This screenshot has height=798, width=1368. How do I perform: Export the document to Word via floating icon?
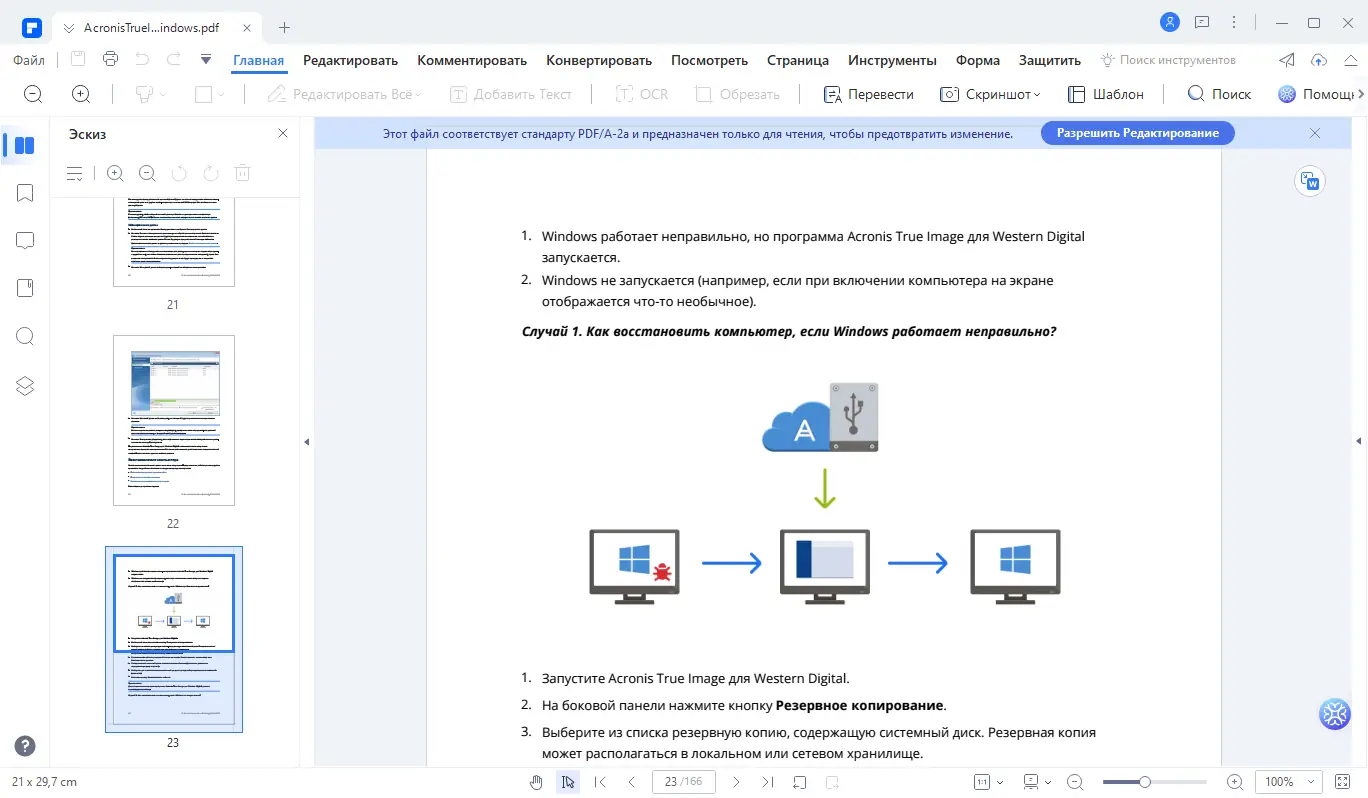click(x=1310, y=181)
